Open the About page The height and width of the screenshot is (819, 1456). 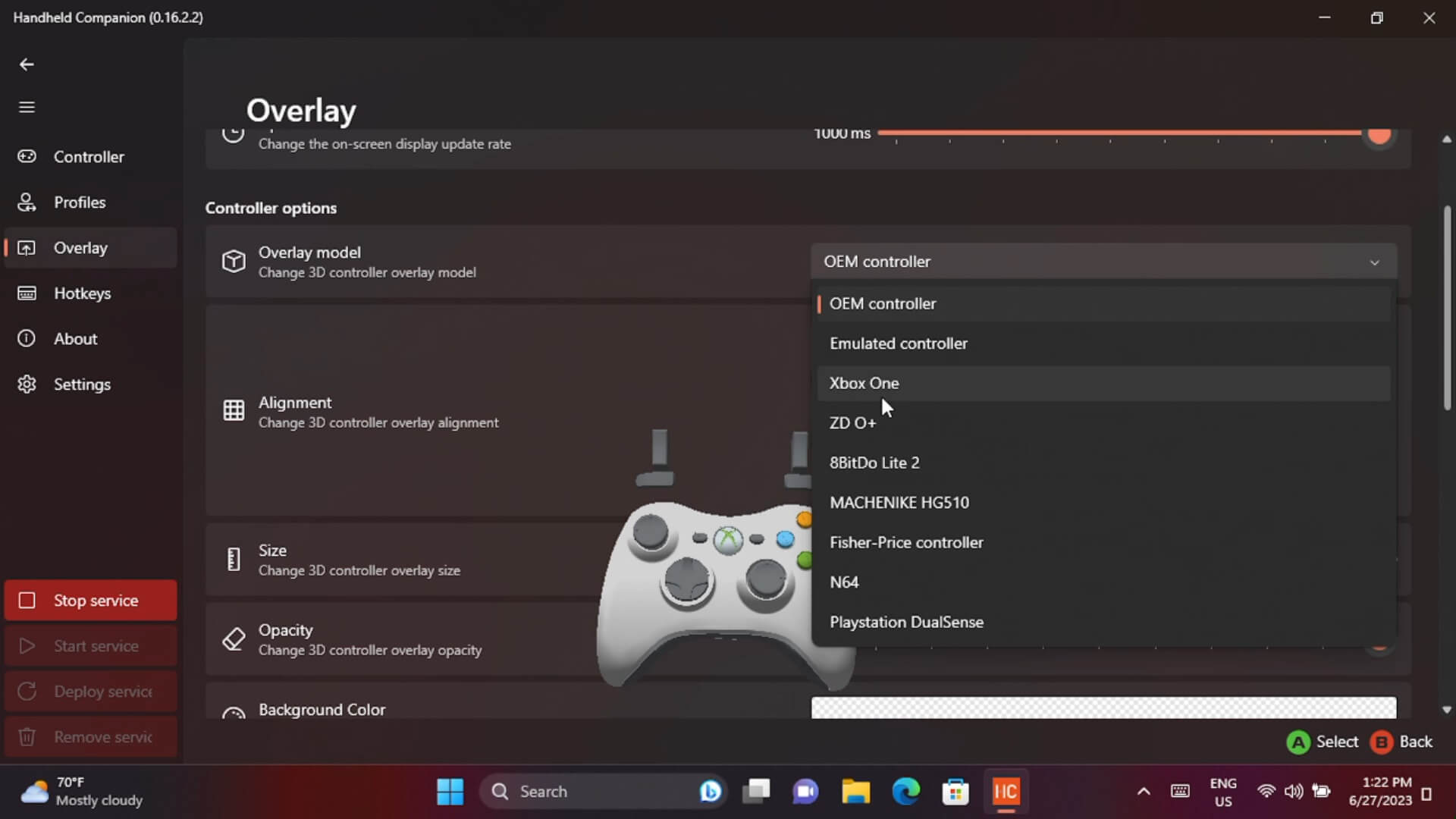[75, 339]
